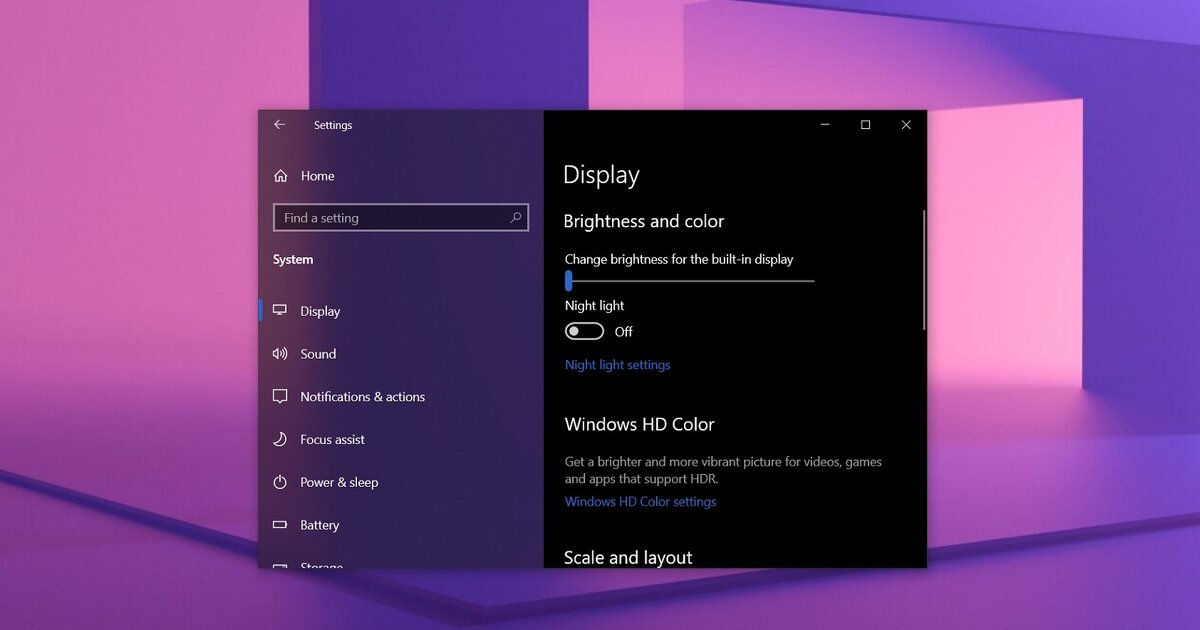Close the Settings window
The height and width of the screenshot is (630, 1200).
[906, 125]
